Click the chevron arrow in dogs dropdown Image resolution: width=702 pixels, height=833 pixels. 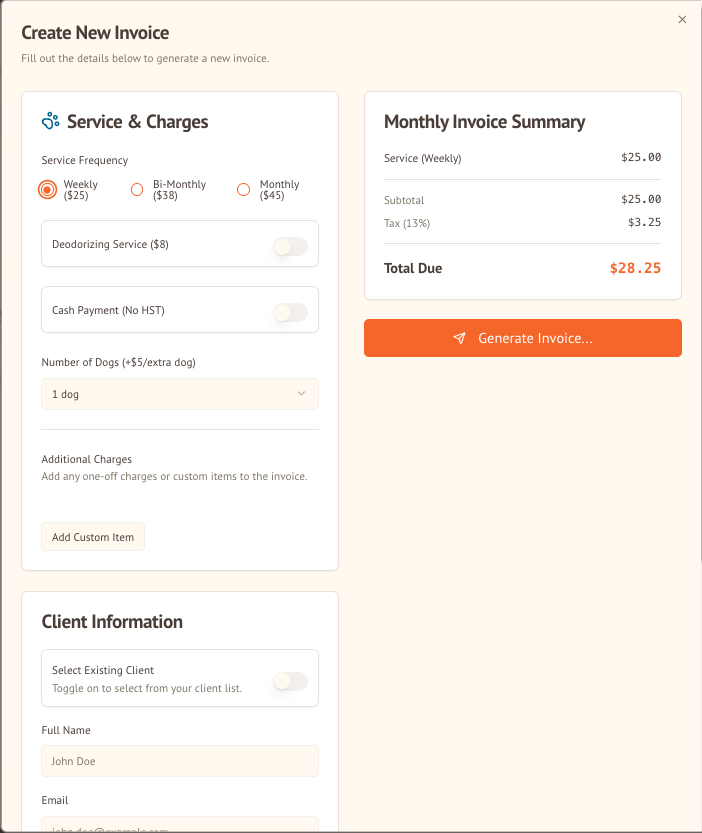click(x=301, y=394)
